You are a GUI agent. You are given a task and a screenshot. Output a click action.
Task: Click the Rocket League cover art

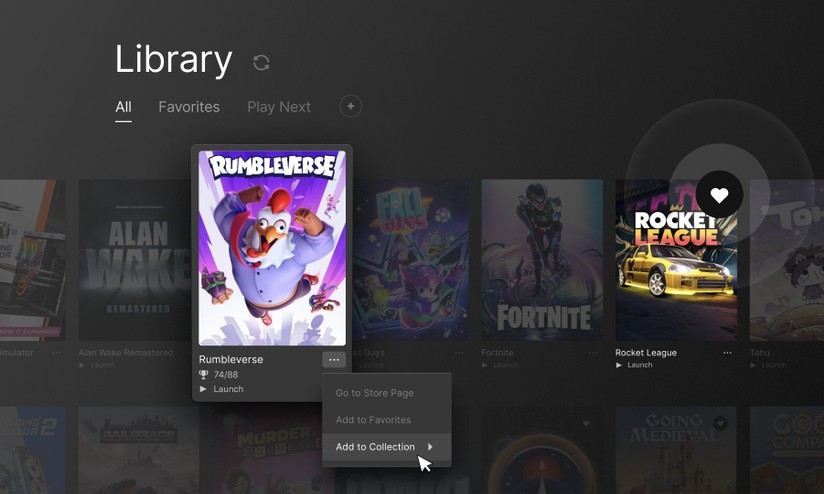[x=676, y=260]
